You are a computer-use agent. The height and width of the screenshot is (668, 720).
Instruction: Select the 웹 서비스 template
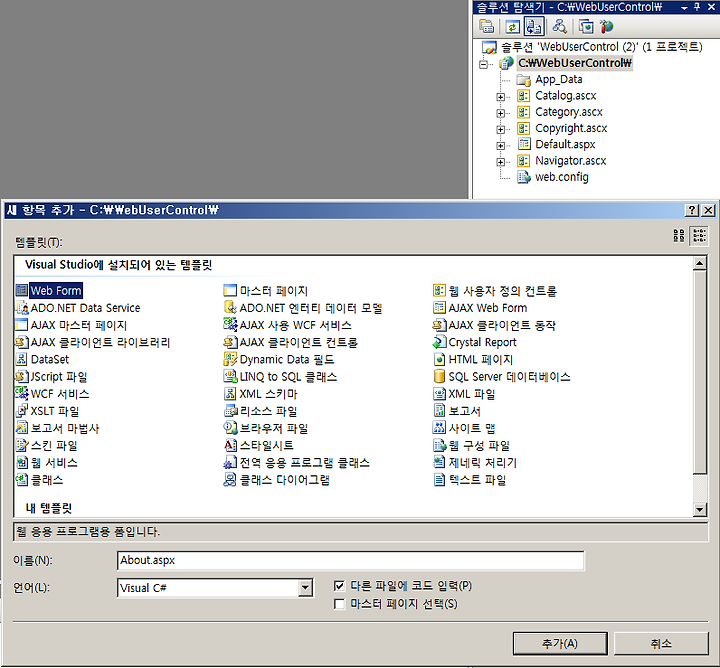point(46,463)
